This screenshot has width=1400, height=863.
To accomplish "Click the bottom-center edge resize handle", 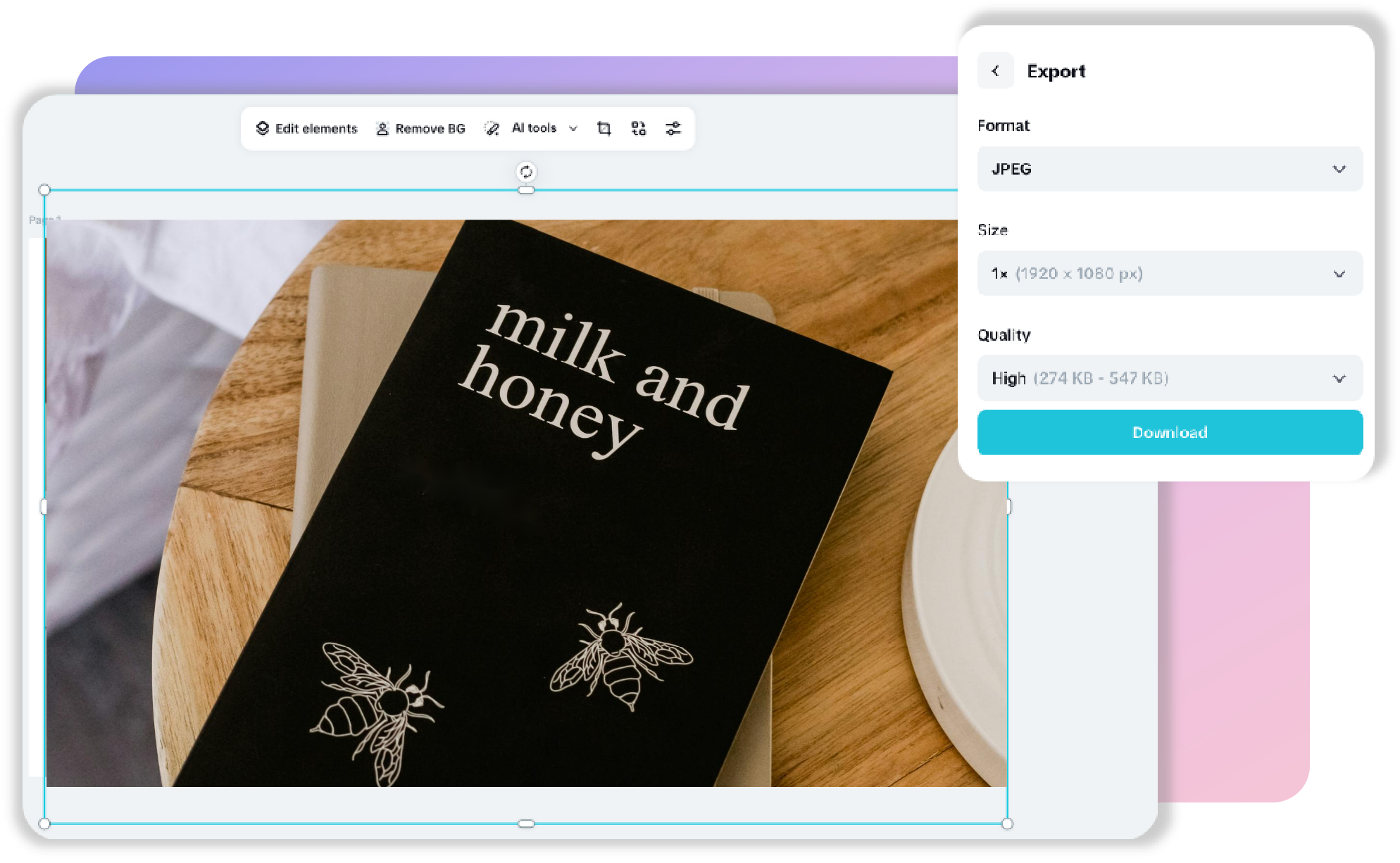I will click(x=526, y=824).
